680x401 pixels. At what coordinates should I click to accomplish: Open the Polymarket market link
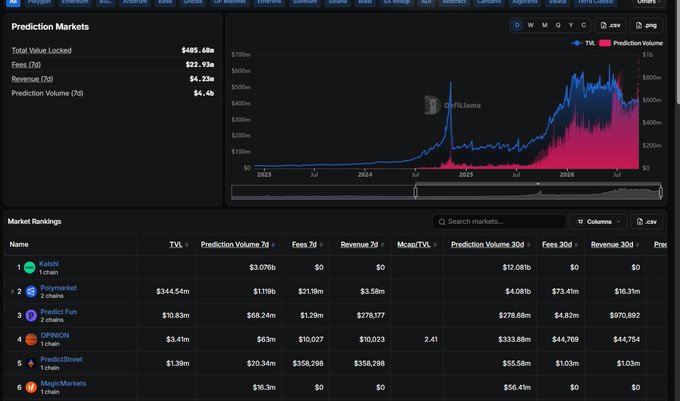click(x=58, y=288)
